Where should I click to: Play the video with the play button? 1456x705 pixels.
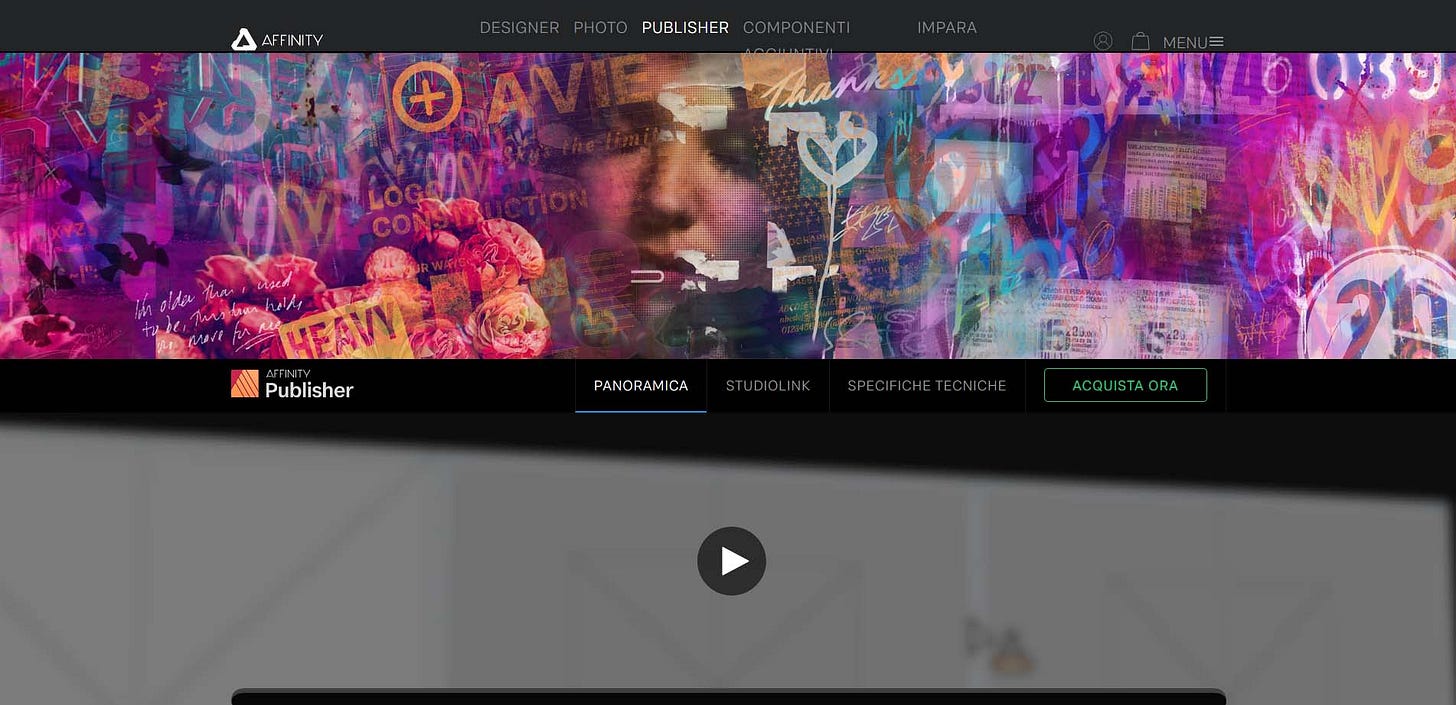[x=731, y=561]
